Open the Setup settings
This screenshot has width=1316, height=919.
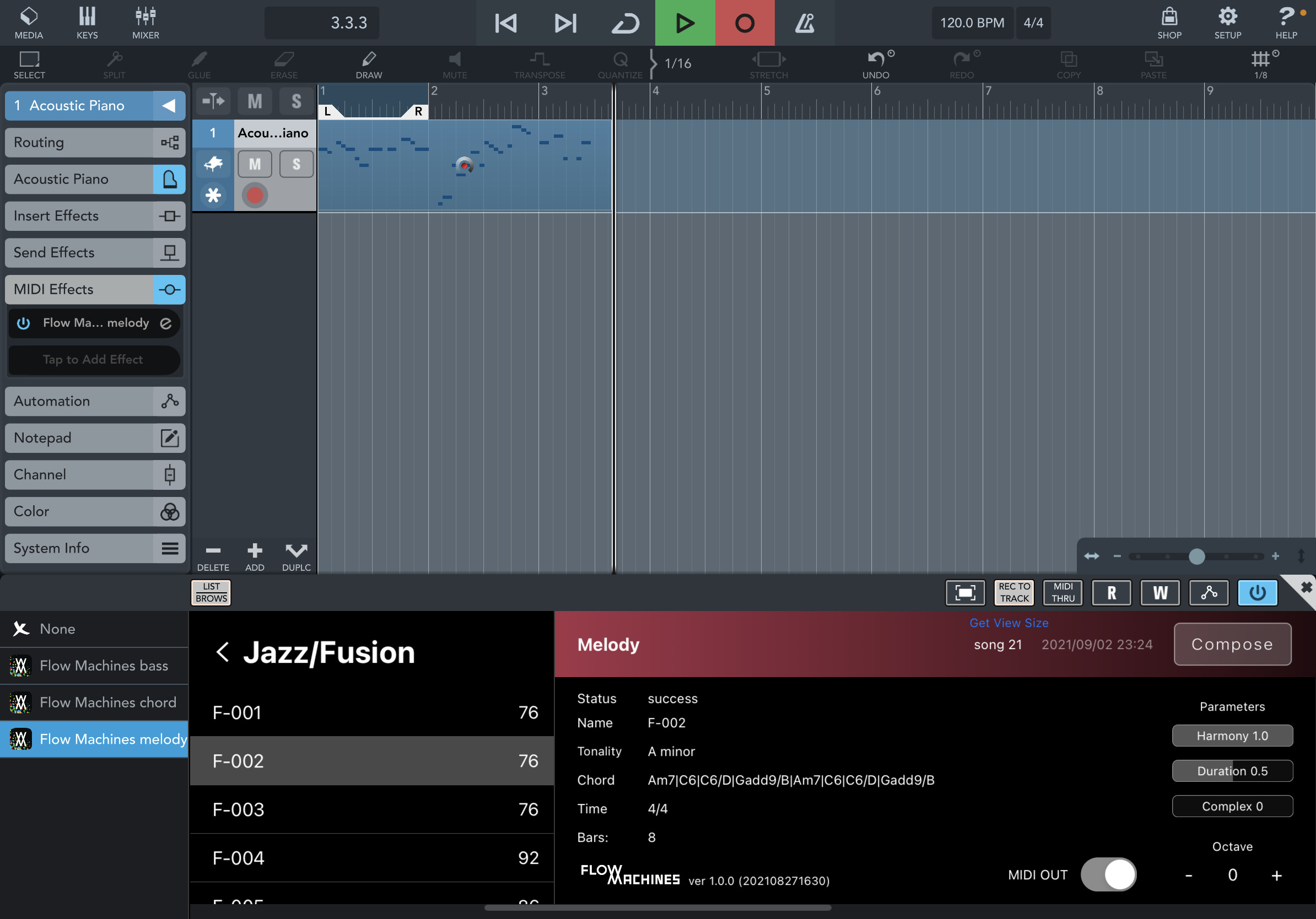tap(1228, 23)
